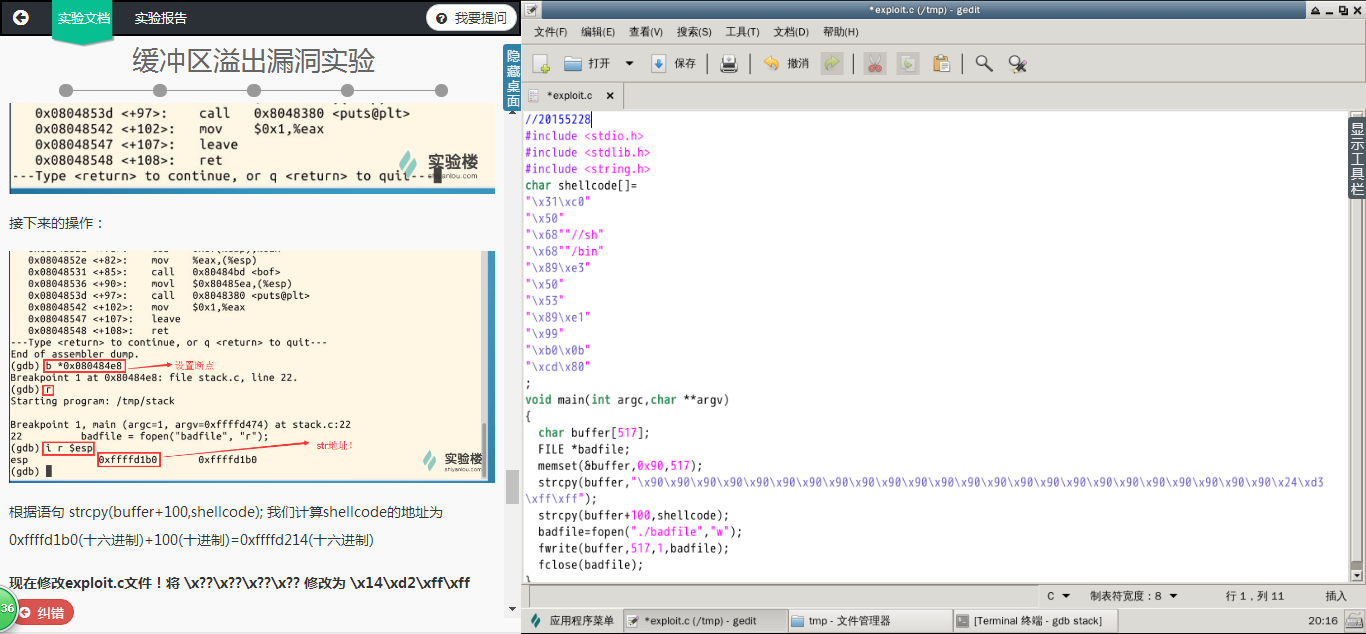Cut selection with scissors icon
The height and width of the screenshot is (634, 1366).
[875, 64]
